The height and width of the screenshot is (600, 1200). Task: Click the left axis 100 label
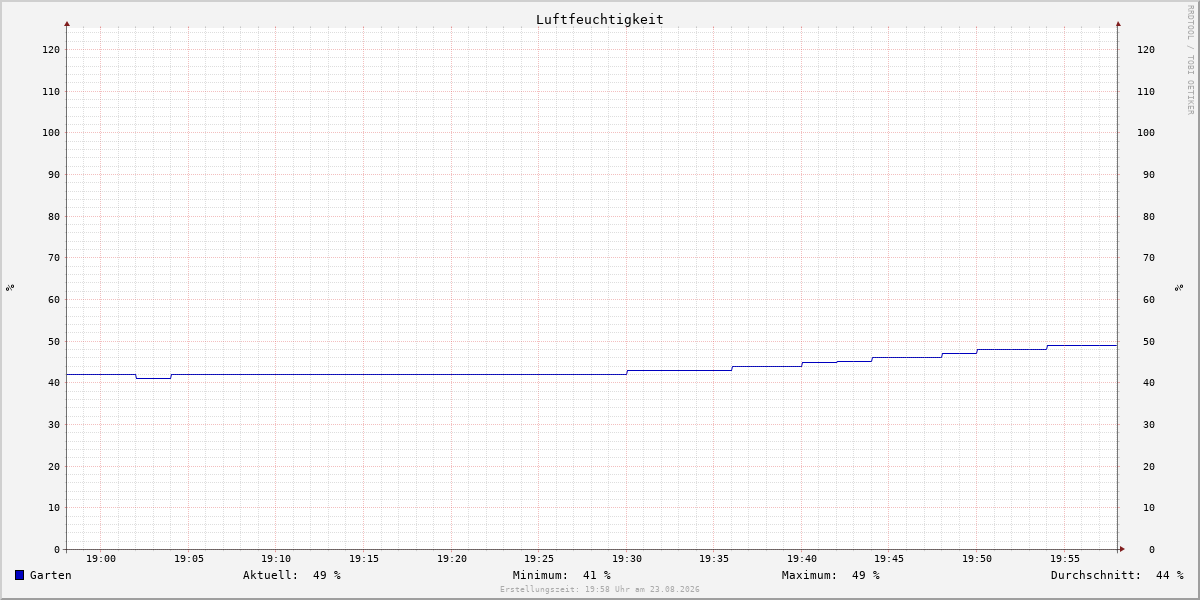(51, 133)
